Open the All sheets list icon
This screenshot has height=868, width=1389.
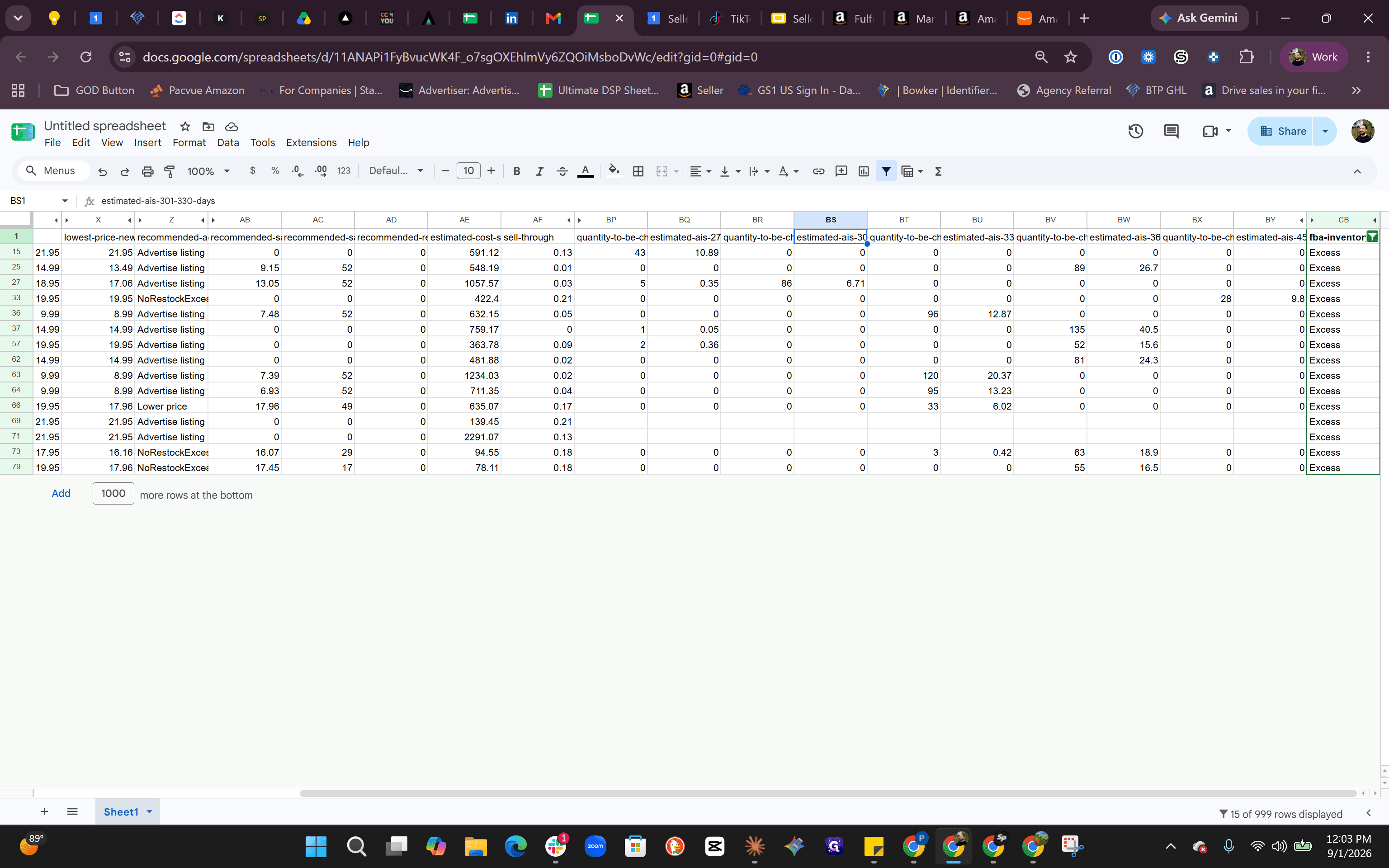pos(72,811)
